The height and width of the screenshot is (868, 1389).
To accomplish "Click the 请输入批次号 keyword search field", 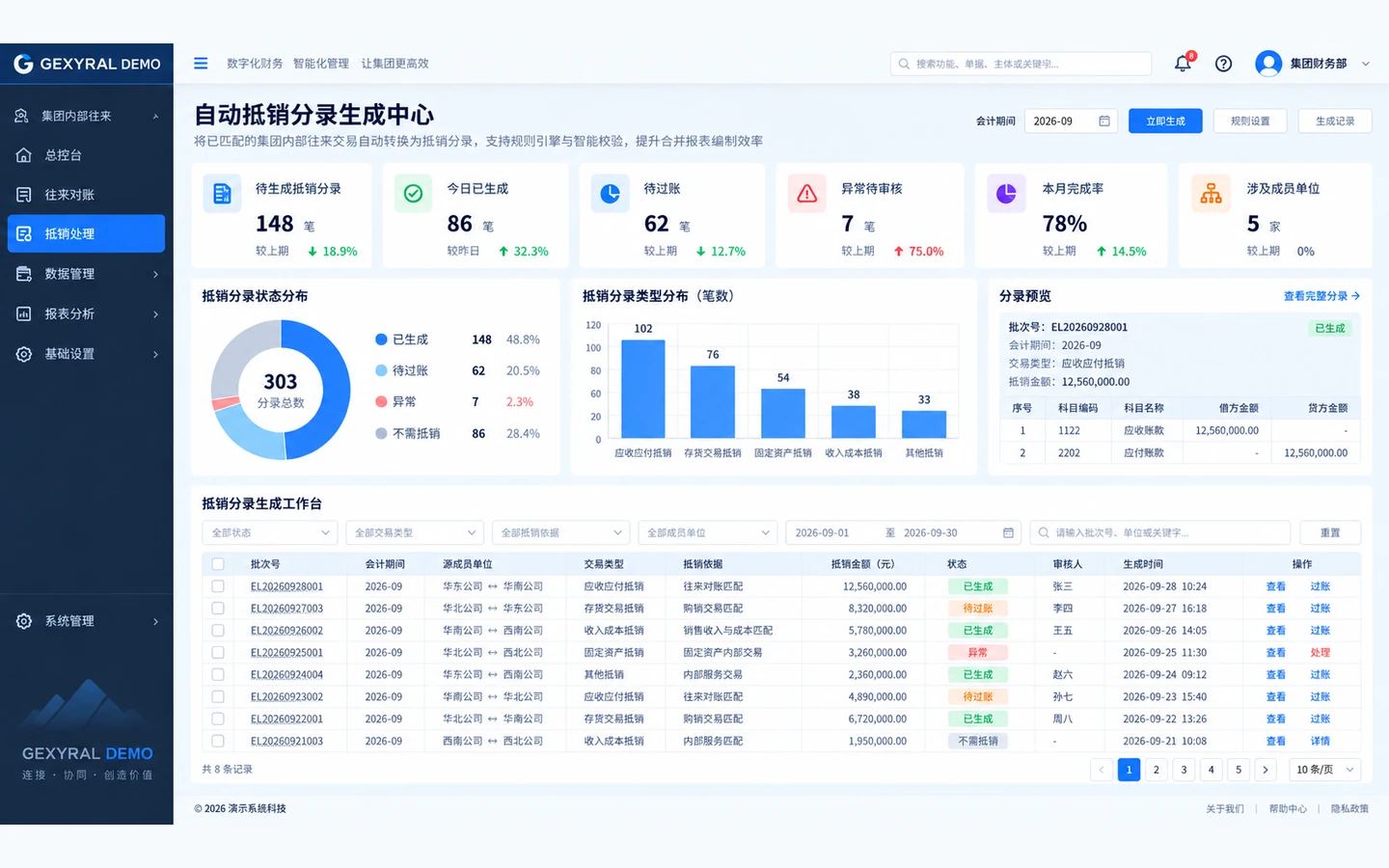I will click(x=1160, y=532).
